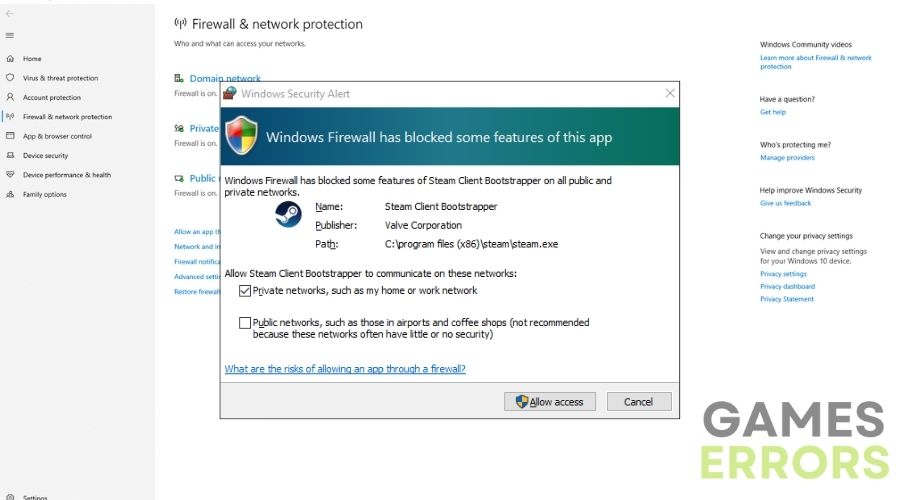Image resolution: width=900 pixels, height=500 pixels.
Task: Open Family options icon
Action: 10,194
